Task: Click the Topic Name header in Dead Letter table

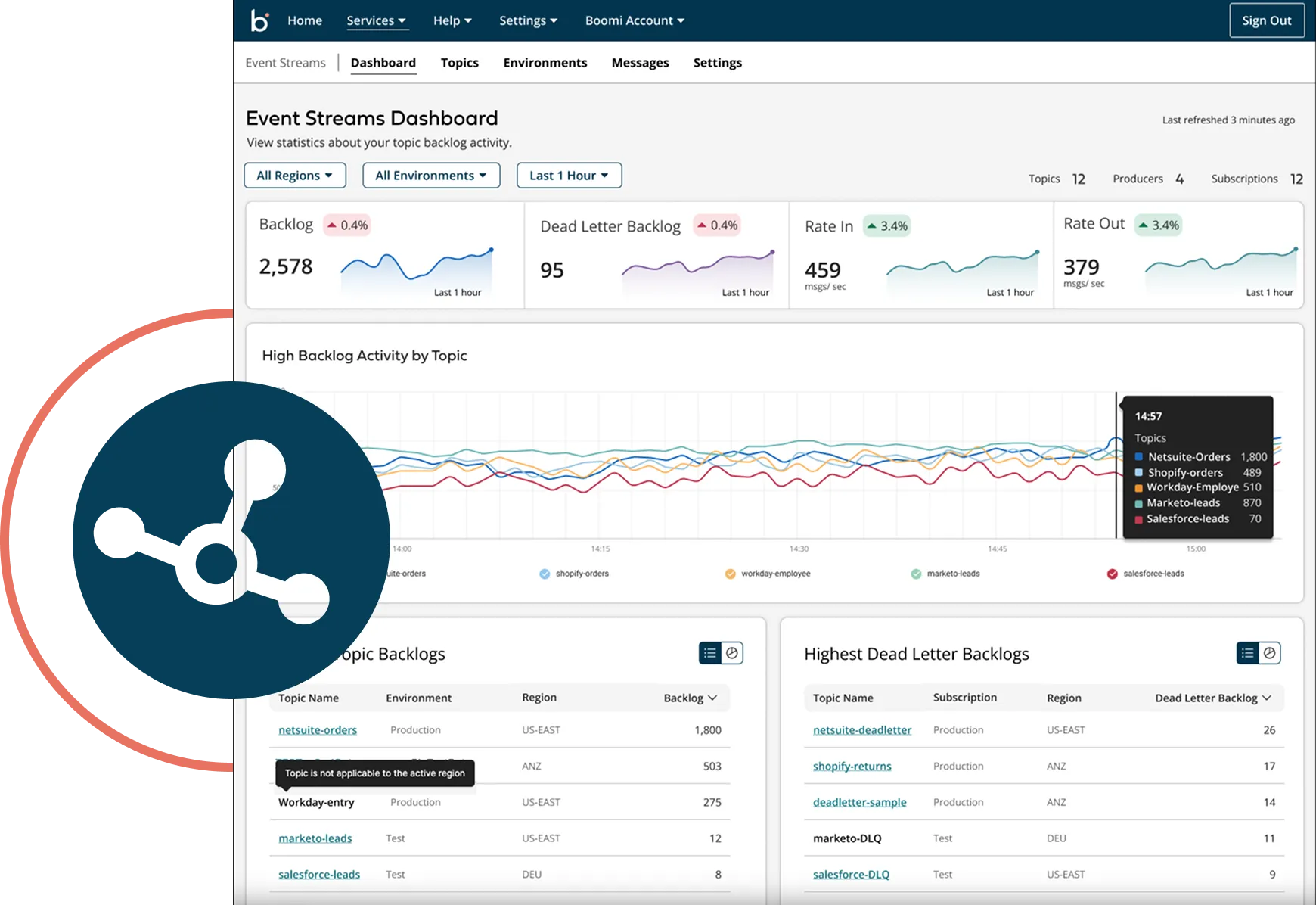Action: click(x=843, y=698)
